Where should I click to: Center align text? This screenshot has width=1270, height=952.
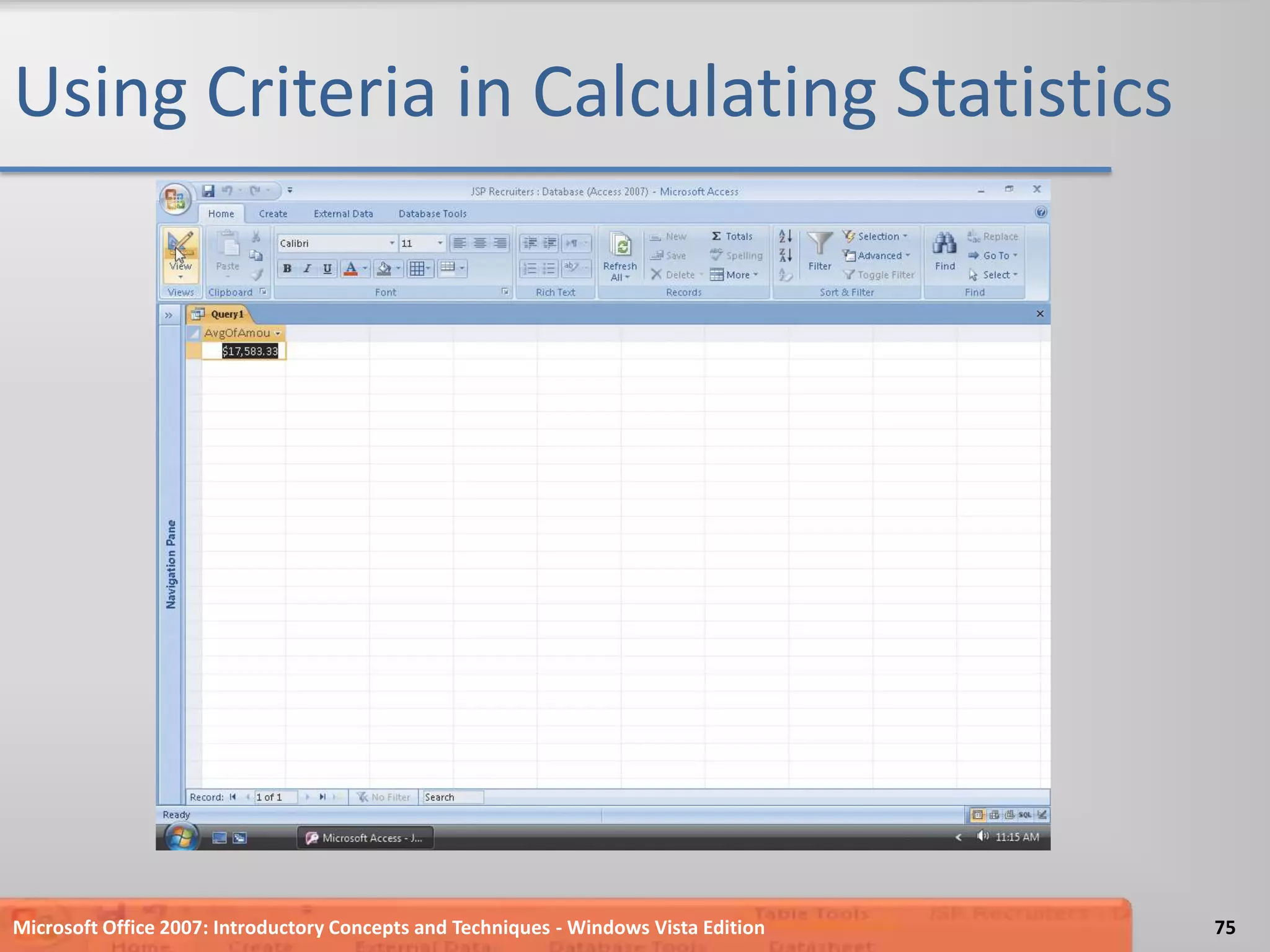[x=480, y=243]
